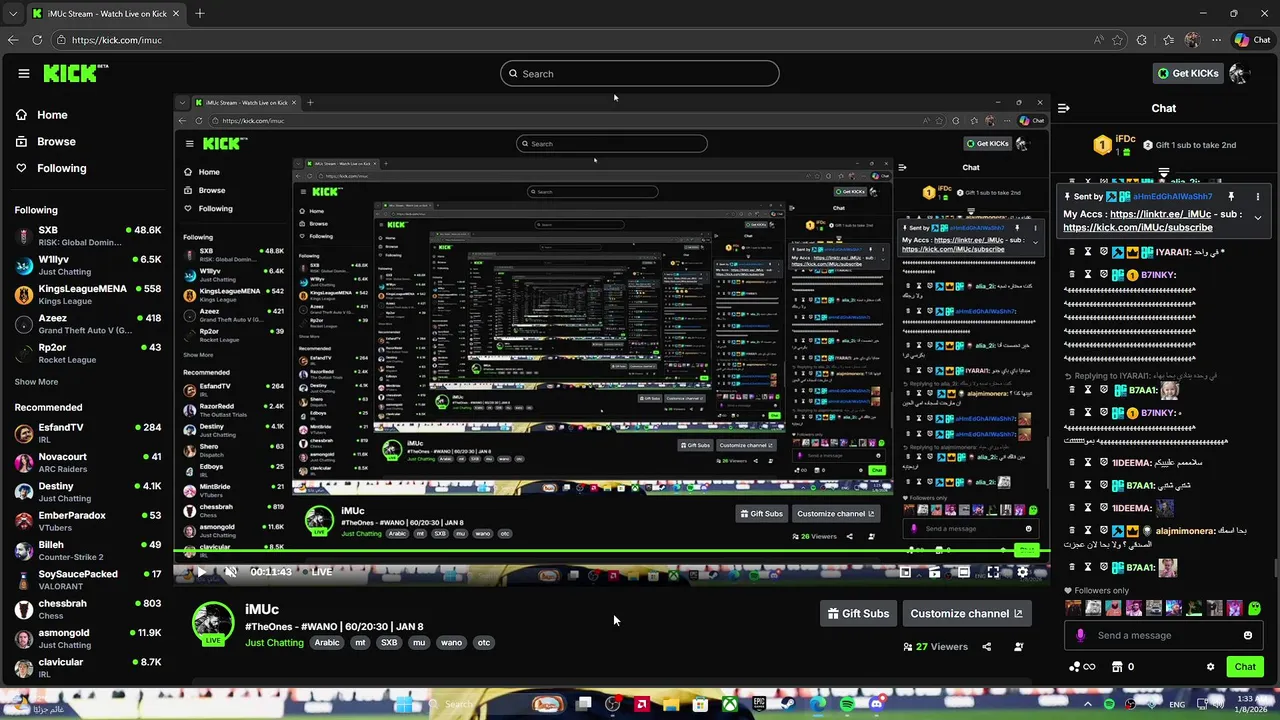Image resolution: width=1280 pixels, height=720 pixels.
Task: Click the Gift Subs button
Action: point(858,614)
